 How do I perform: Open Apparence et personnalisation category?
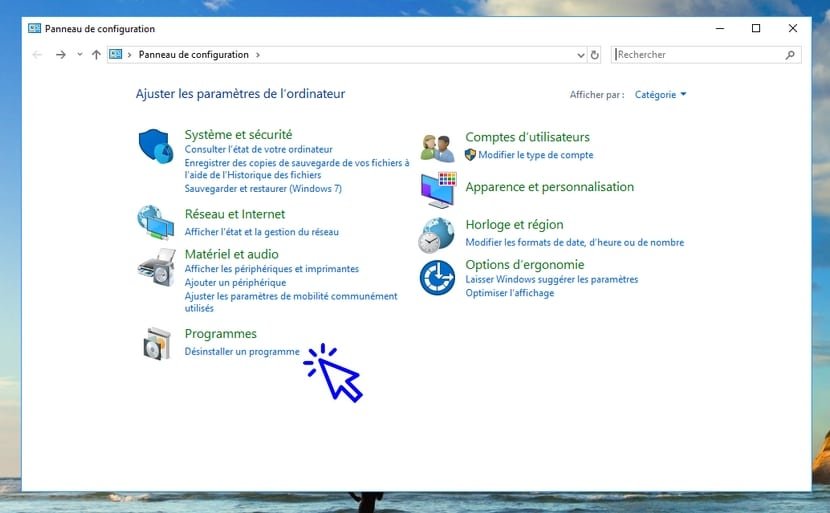[549, 187]
